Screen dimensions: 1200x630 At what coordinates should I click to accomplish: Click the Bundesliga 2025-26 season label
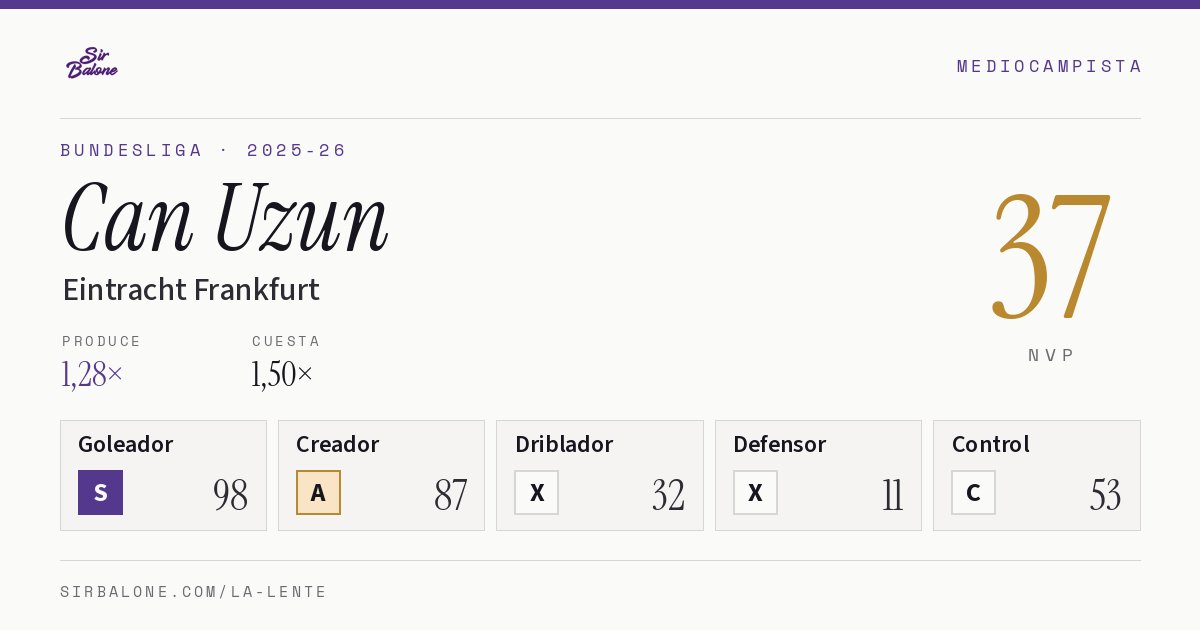tap(203, 150)
